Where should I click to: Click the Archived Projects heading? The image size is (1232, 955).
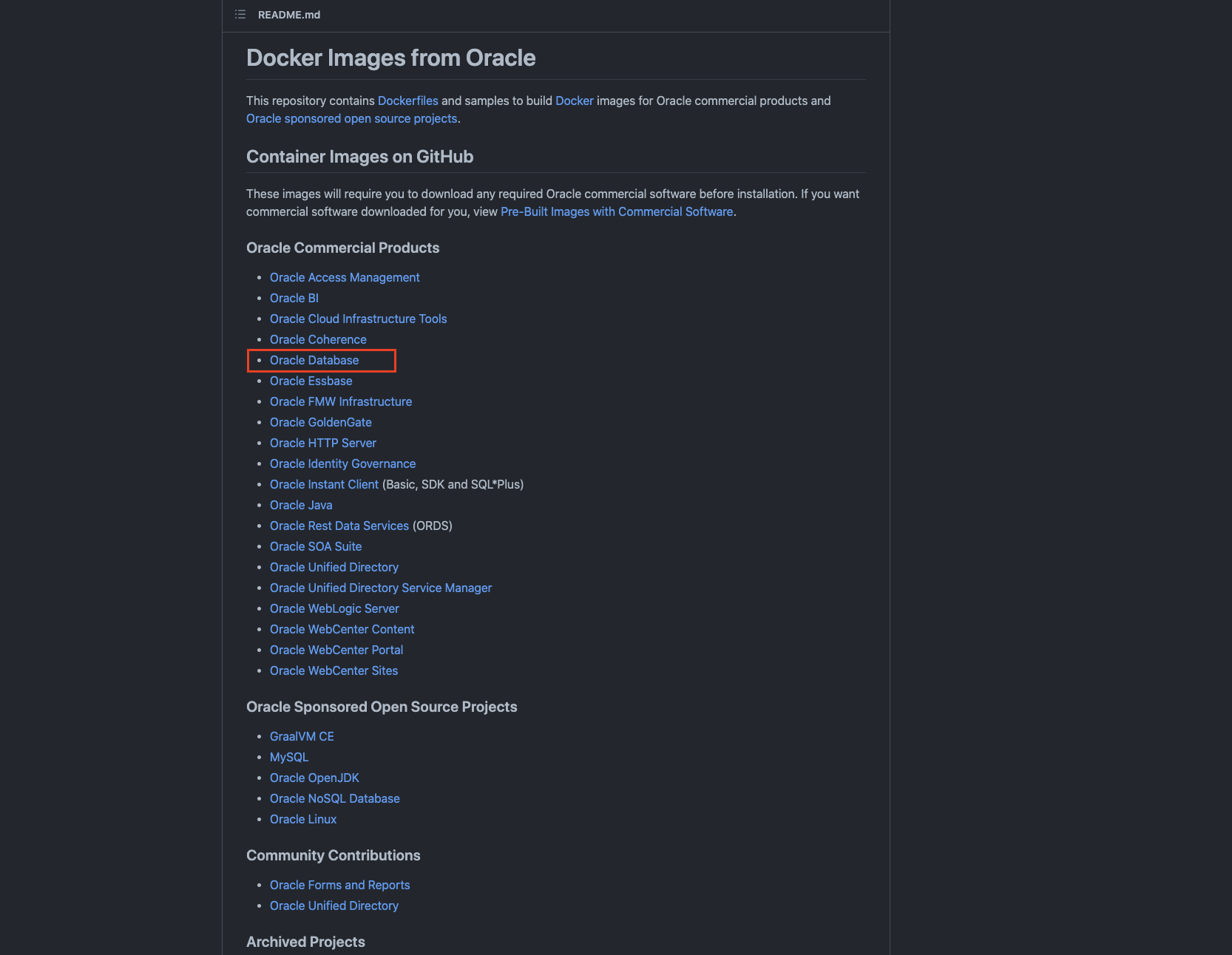(x=306, y=942)
